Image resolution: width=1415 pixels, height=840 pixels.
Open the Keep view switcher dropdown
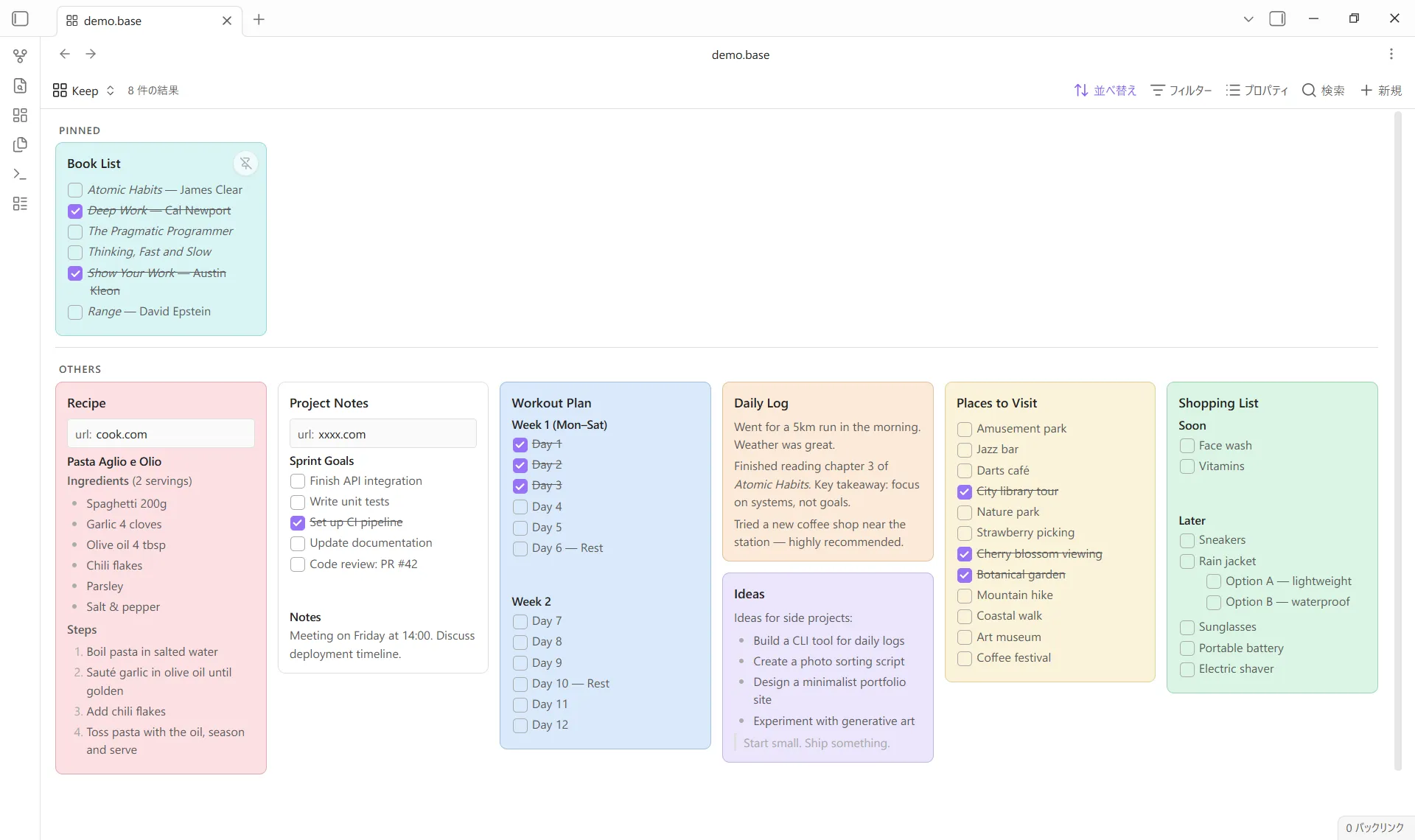point(84,91)
